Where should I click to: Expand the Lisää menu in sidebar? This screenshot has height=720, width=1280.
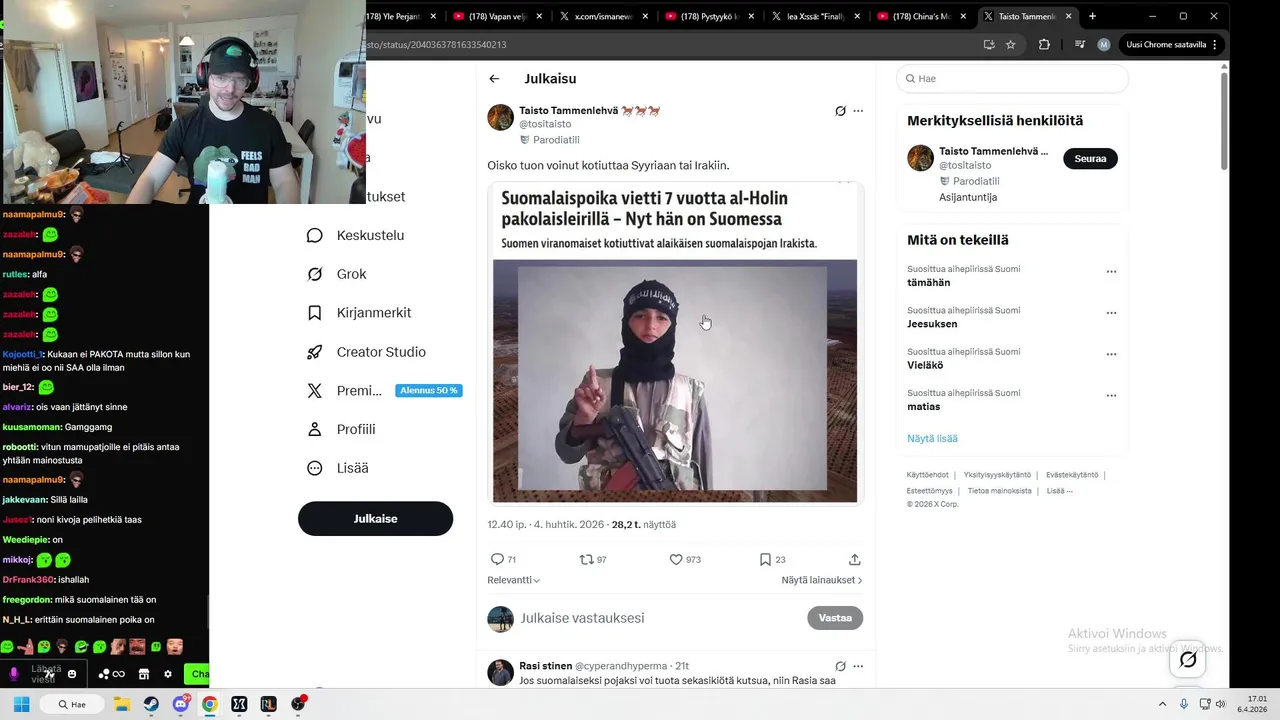tap(337, 468)
